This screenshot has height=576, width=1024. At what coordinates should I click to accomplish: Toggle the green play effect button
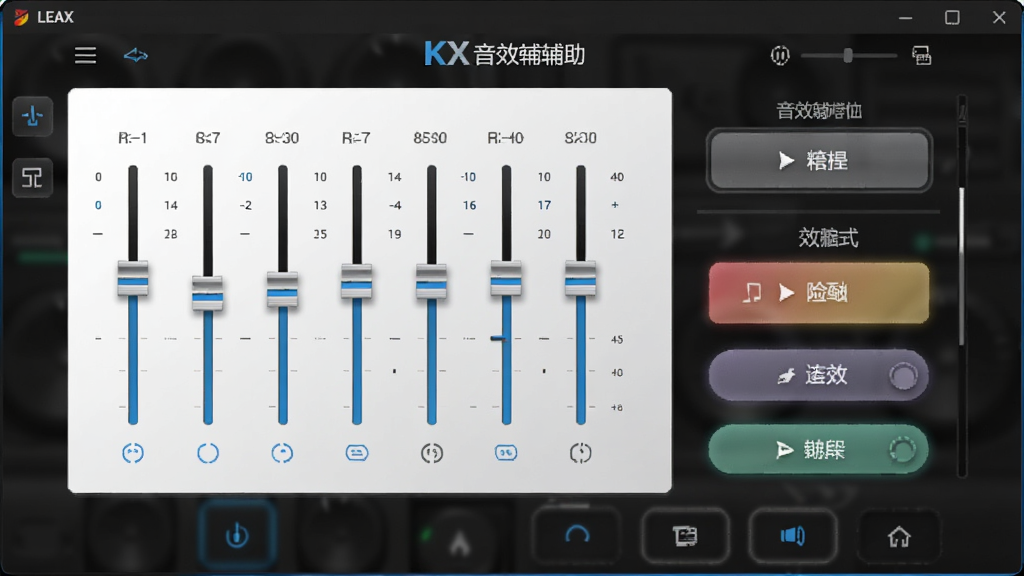coord(819,449)
